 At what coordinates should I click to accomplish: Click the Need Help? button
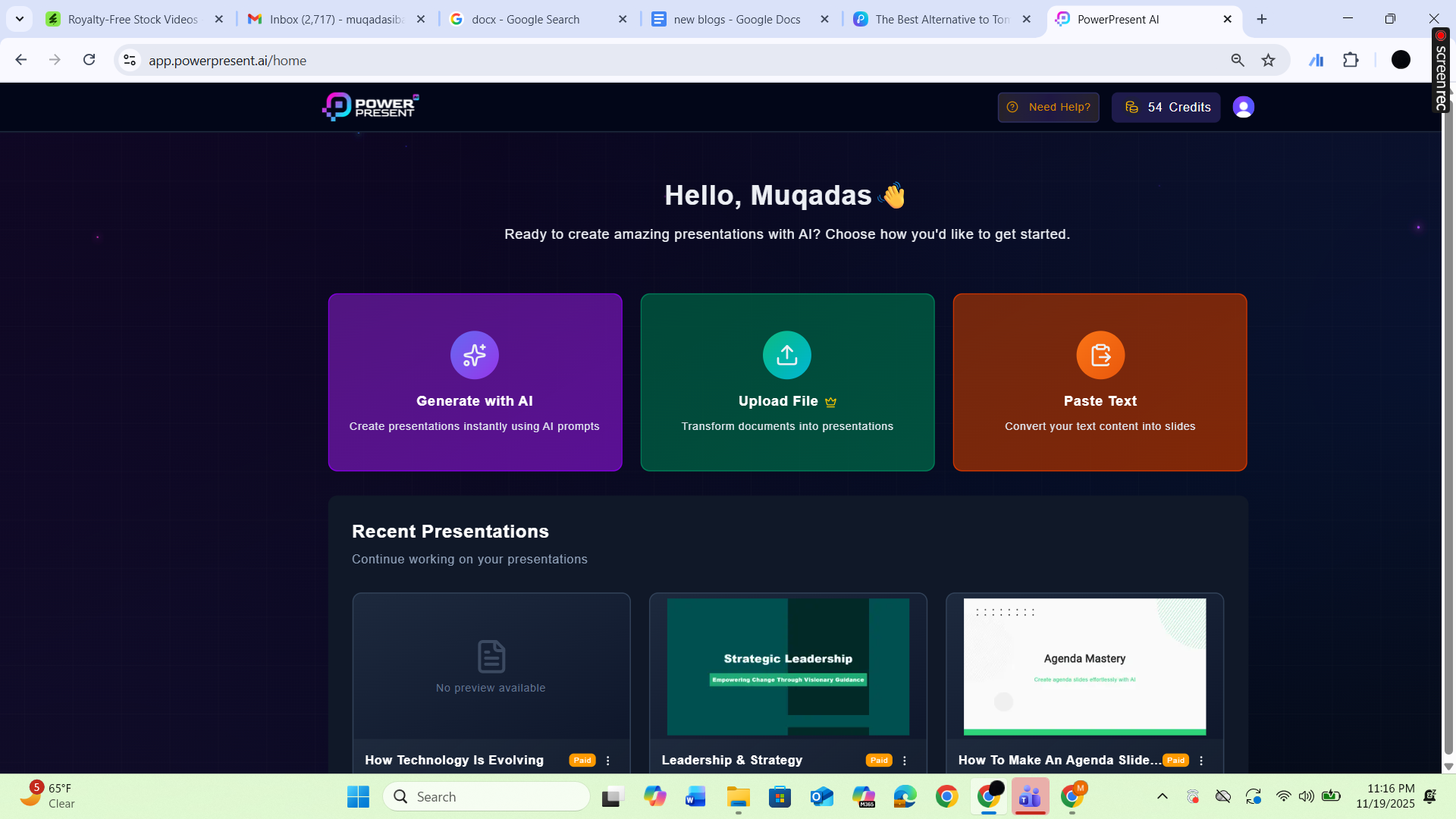coord(1048,107)
